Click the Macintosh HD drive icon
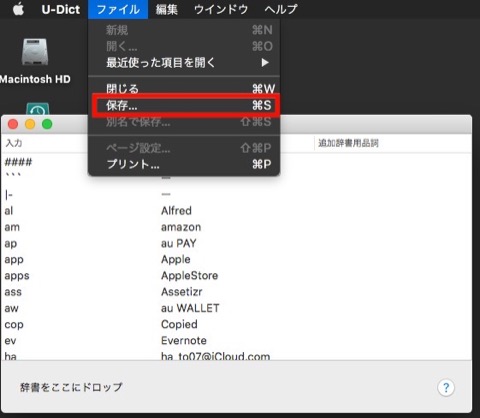The width and height of the screenshot is (480, 418). [35, 52]
